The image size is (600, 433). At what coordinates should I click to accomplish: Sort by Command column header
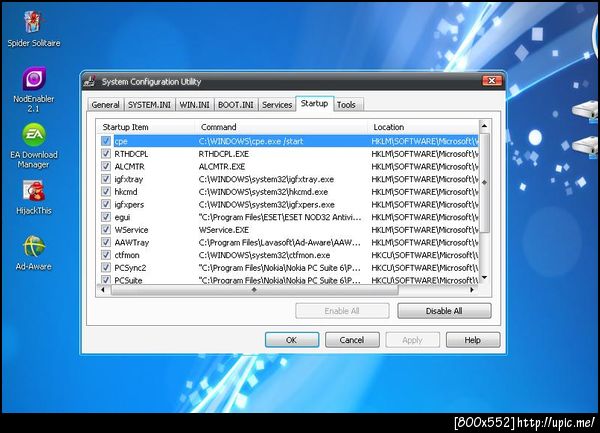tap(282, 127)
